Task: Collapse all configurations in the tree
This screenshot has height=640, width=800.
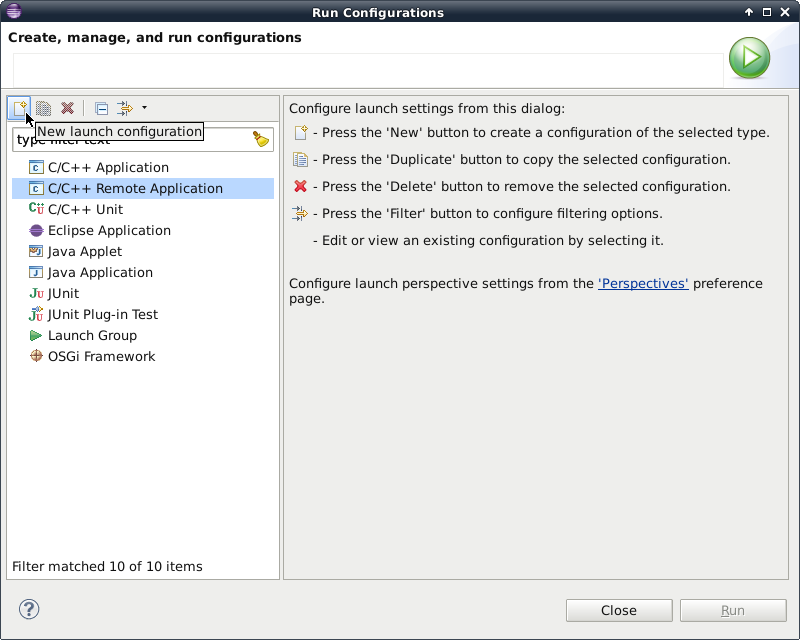Action: [101, 108]
